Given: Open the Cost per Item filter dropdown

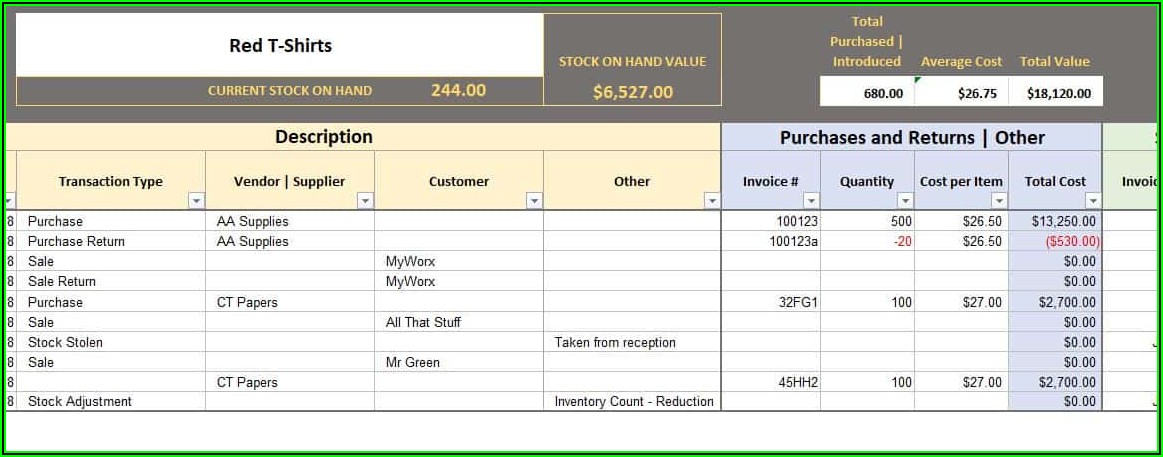Looking at the screenshot, I should [x=999, y=201].
